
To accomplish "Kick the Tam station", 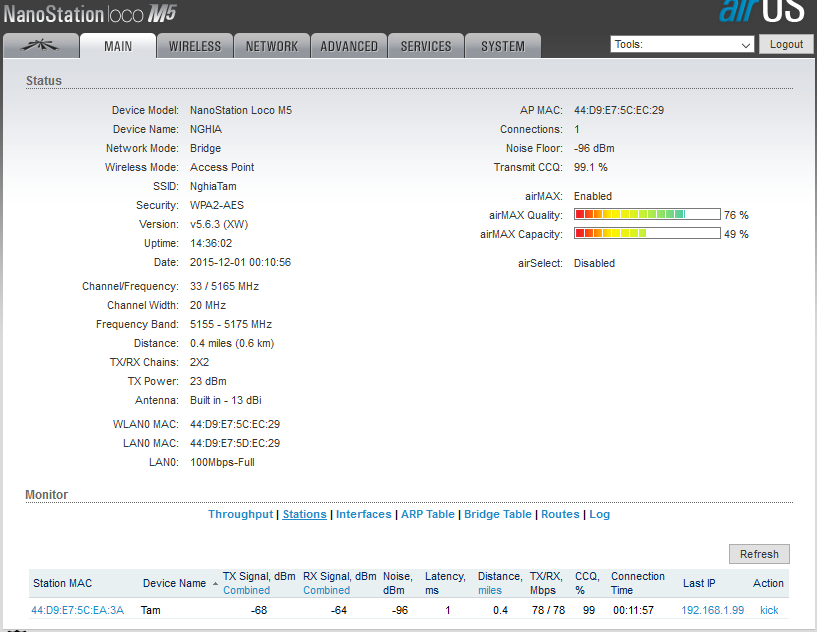I will [x=769, y=610].
